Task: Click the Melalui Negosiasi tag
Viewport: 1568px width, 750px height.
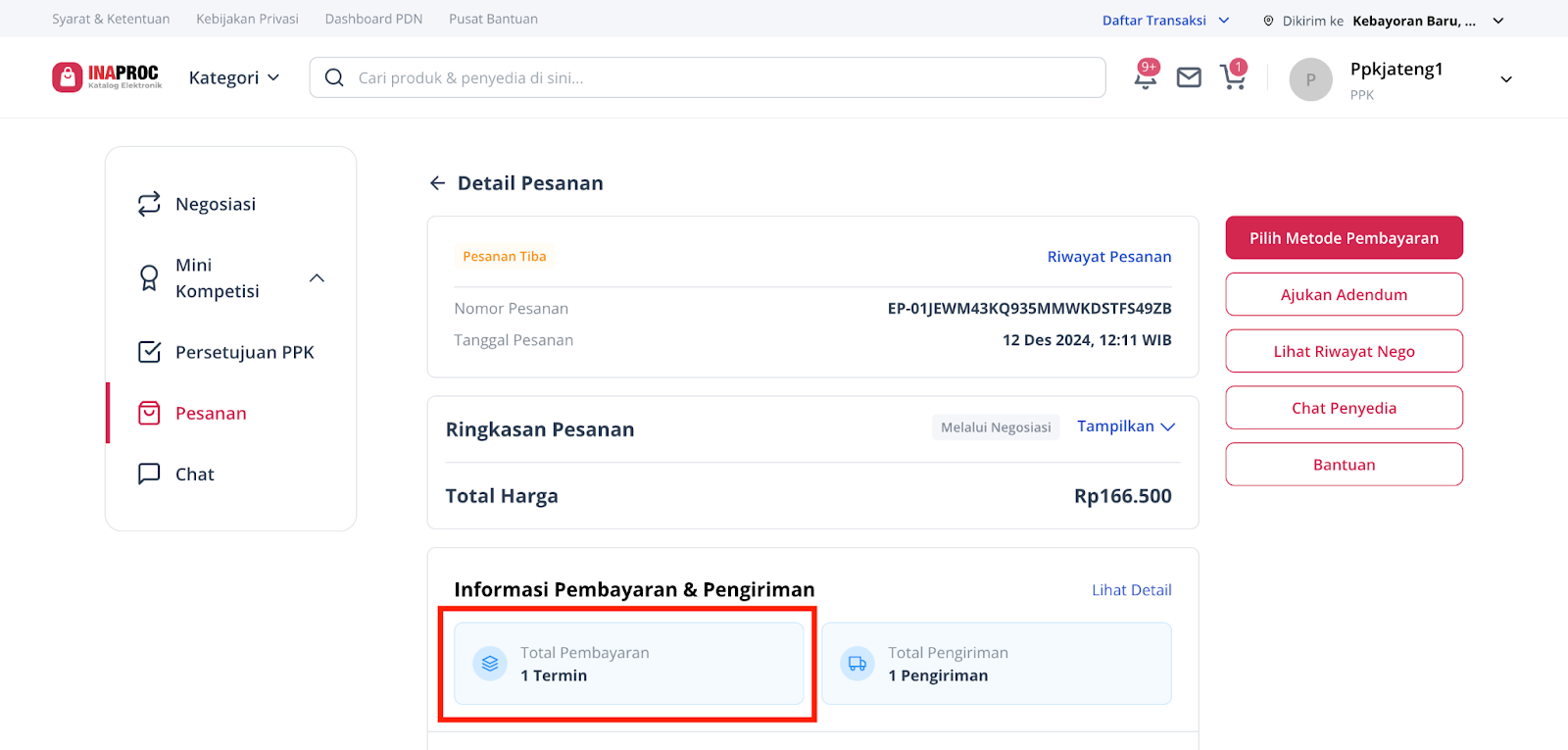Action: (996, 427)
